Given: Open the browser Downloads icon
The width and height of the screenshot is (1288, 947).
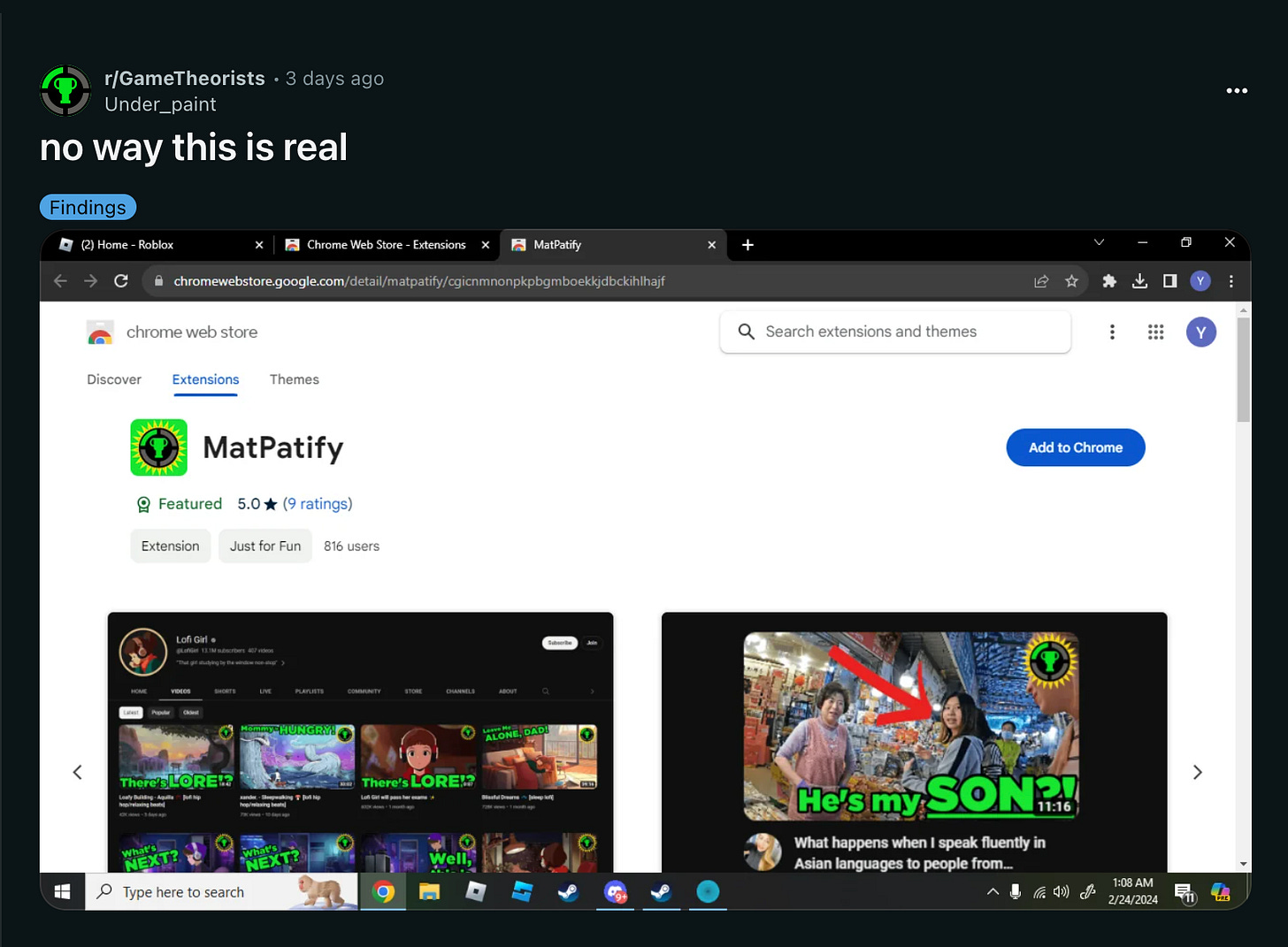Looking at the screenshot, I should 1139,281.
